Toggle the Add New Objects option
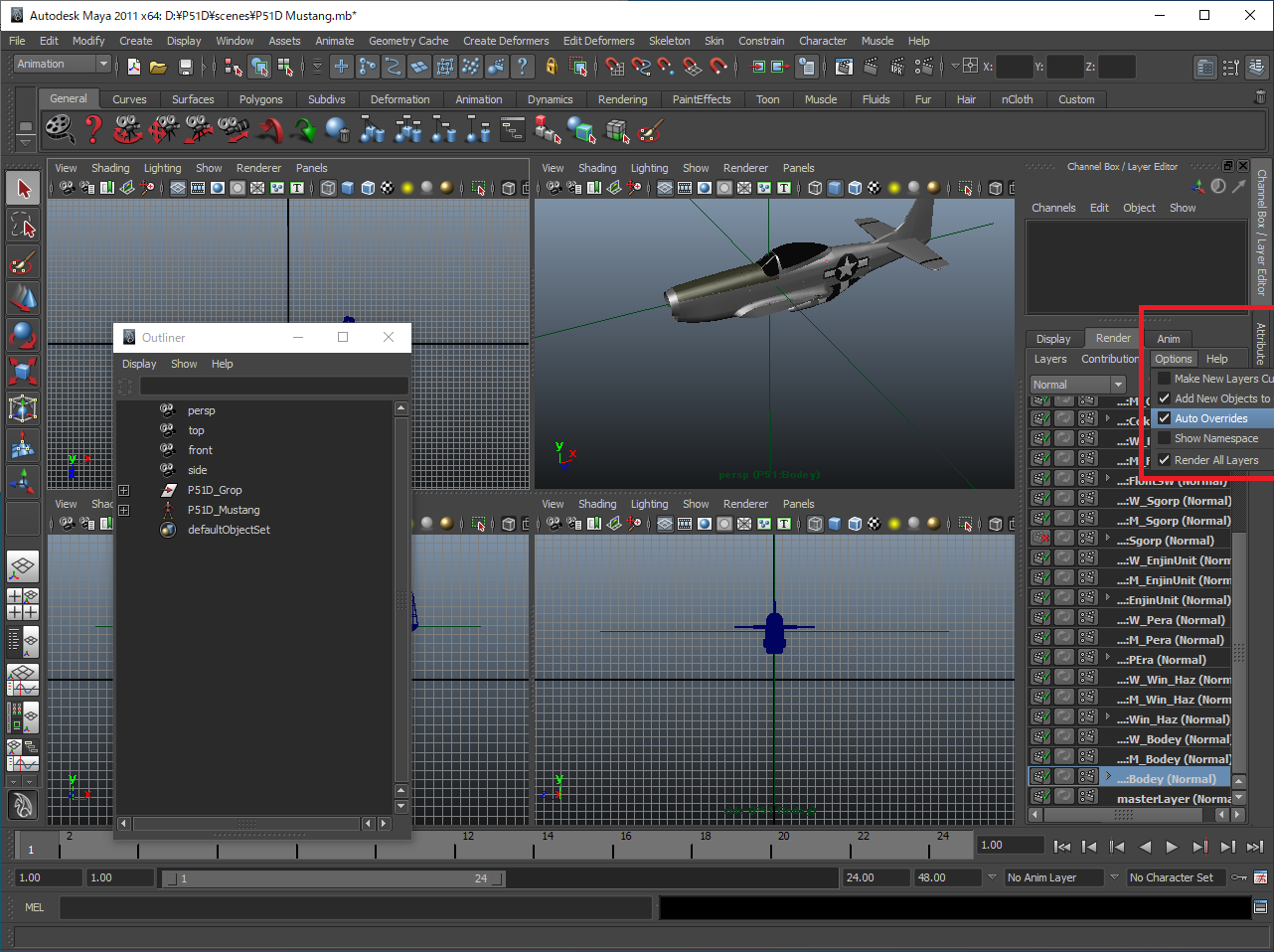Image resolution: width=1274 pixels, height=952 pixels. click(x=1212, y=398)
